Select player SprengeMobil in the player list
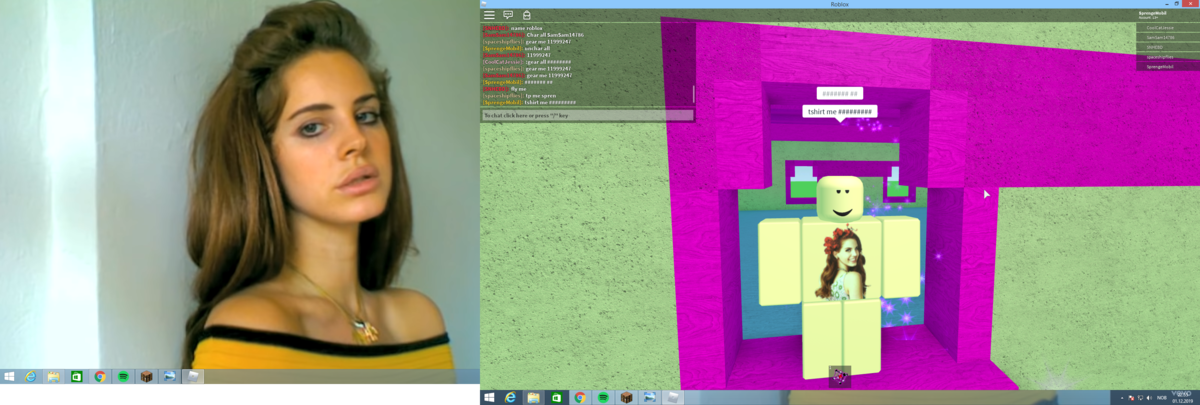The image size is (1200, 405). click(x=1168, y=66)
